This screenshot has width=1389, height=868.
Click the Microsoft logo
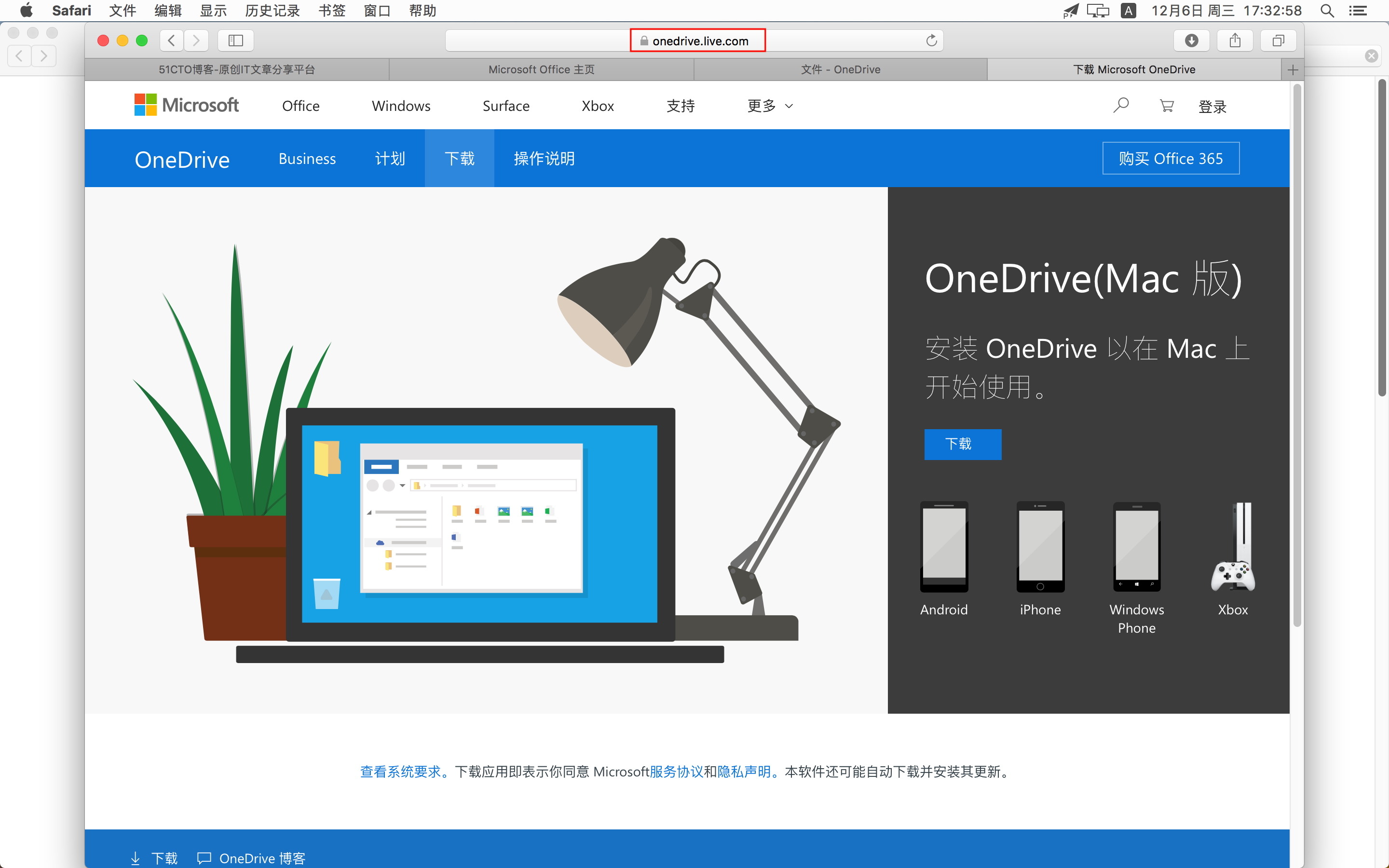(187, 105)
